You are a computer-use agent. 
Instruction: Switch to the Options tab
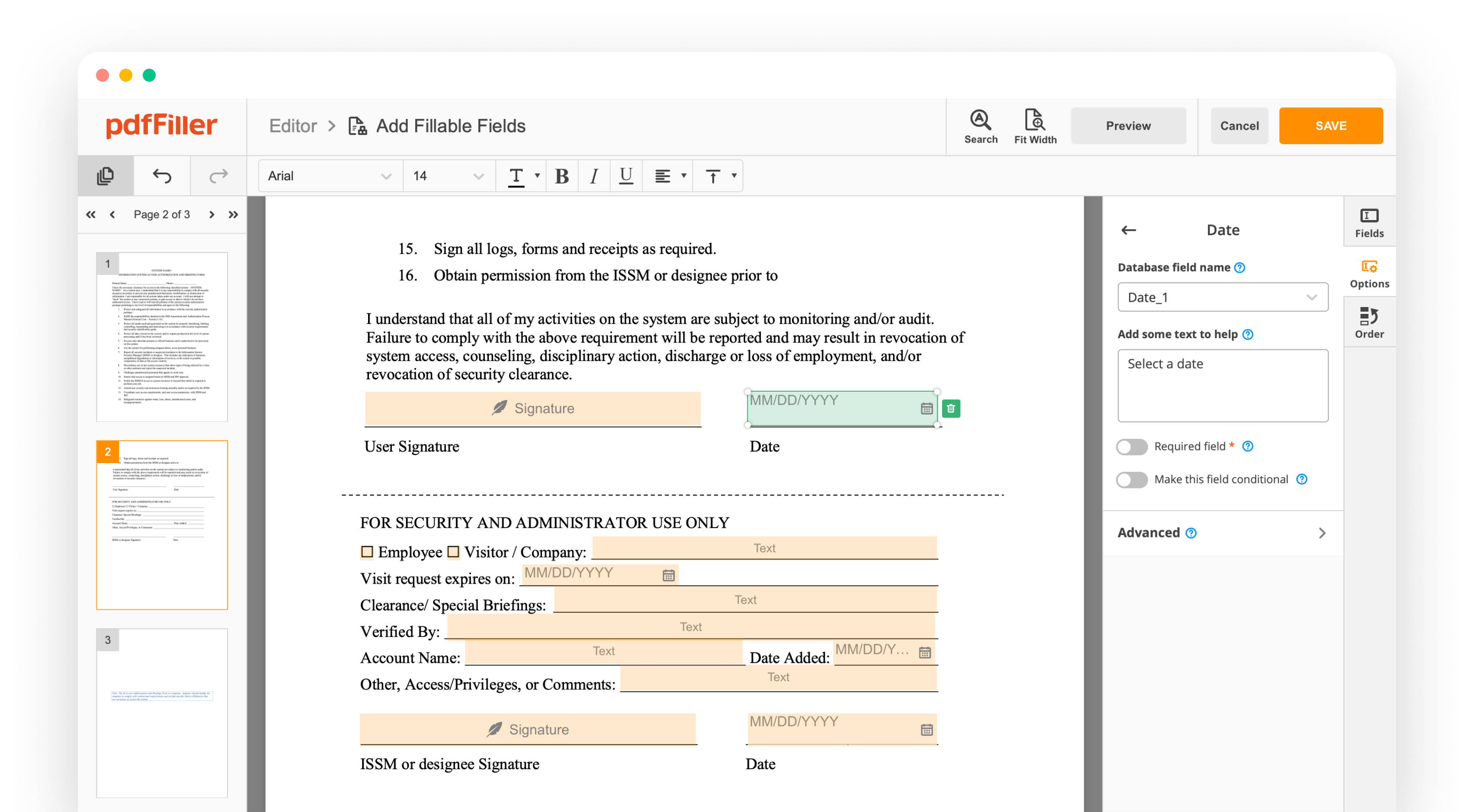[1369, 273]
